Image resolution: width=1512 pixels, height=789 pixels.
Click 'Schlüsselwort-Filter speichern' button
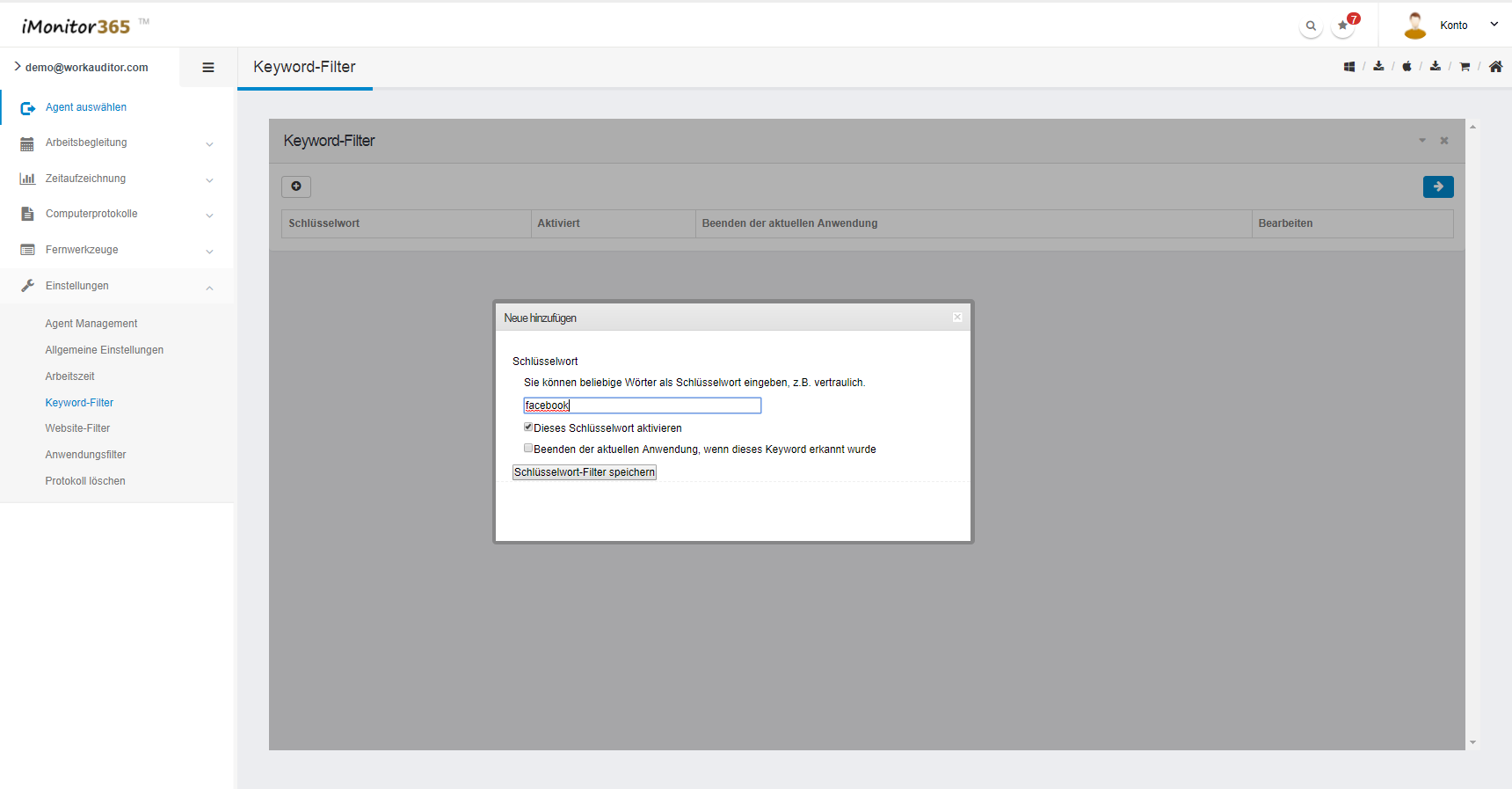[585, 472]
